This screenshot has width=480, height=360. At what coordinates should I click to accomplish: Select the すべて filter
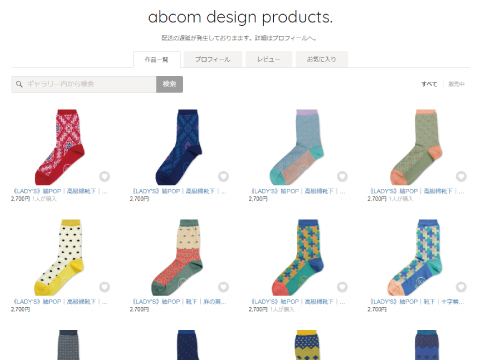pos(429,84)
